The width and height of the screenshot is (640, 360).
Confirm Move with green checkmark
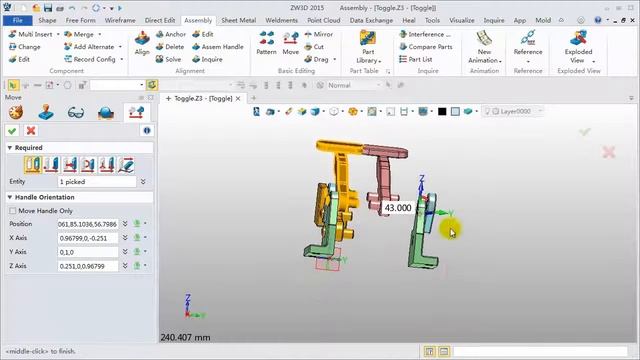click(12, 131)
